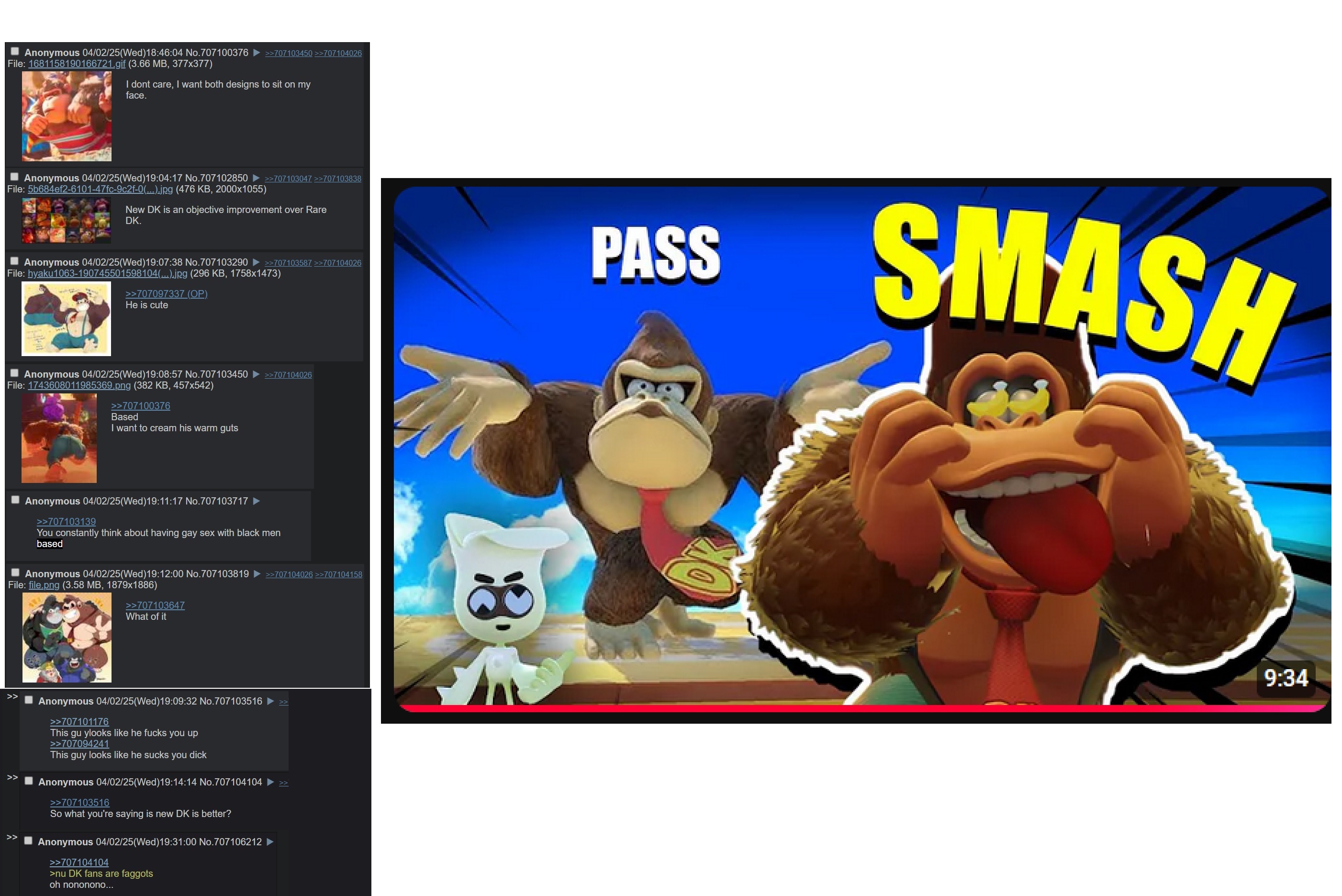Follow quote link >>707094241

coord(79,744)
